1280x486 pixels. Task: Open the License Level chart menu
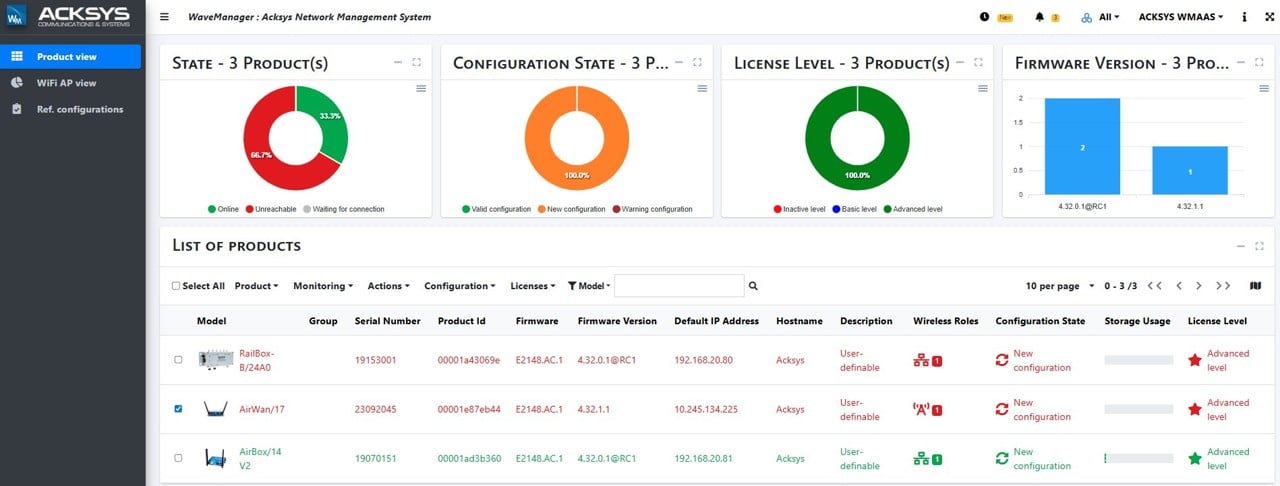(x=983, y=89)
